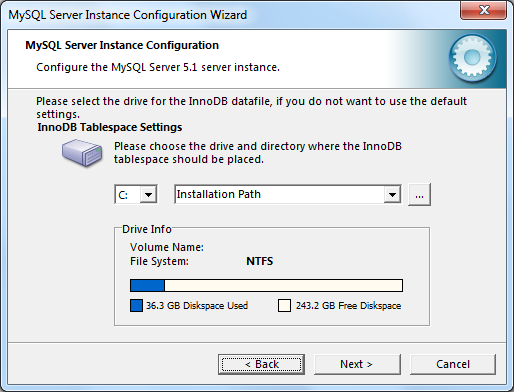Screen dimensions: 514x392
Task: Open the C: drive letter dropdown
Action: 148,194
